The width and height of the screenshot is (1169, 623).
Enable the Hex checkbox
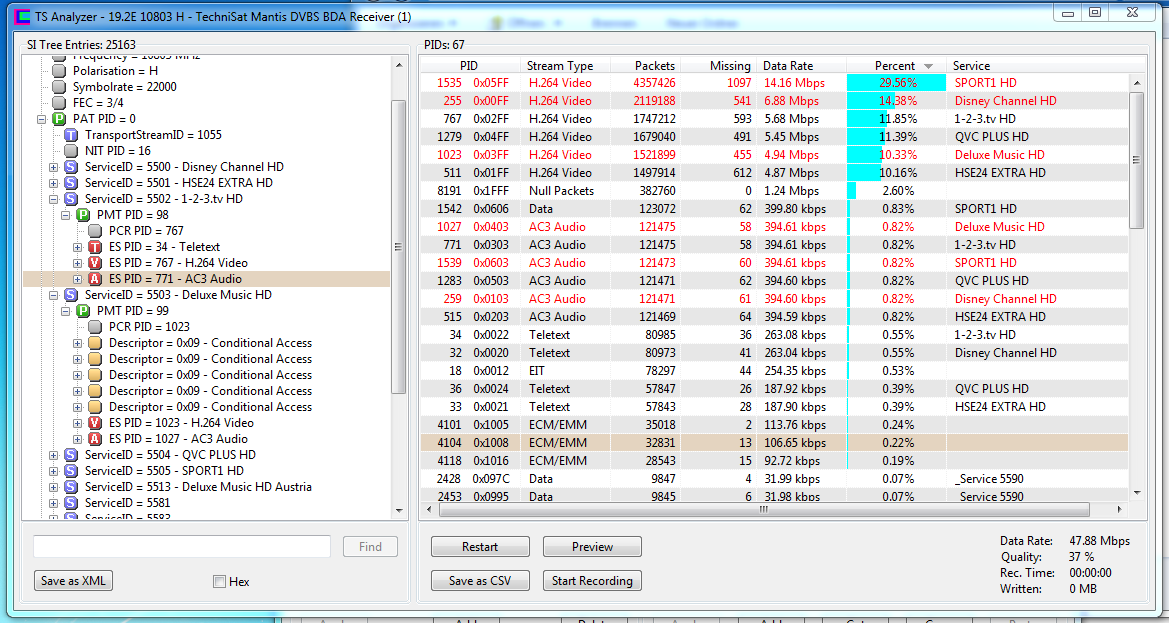pos(219,582)
